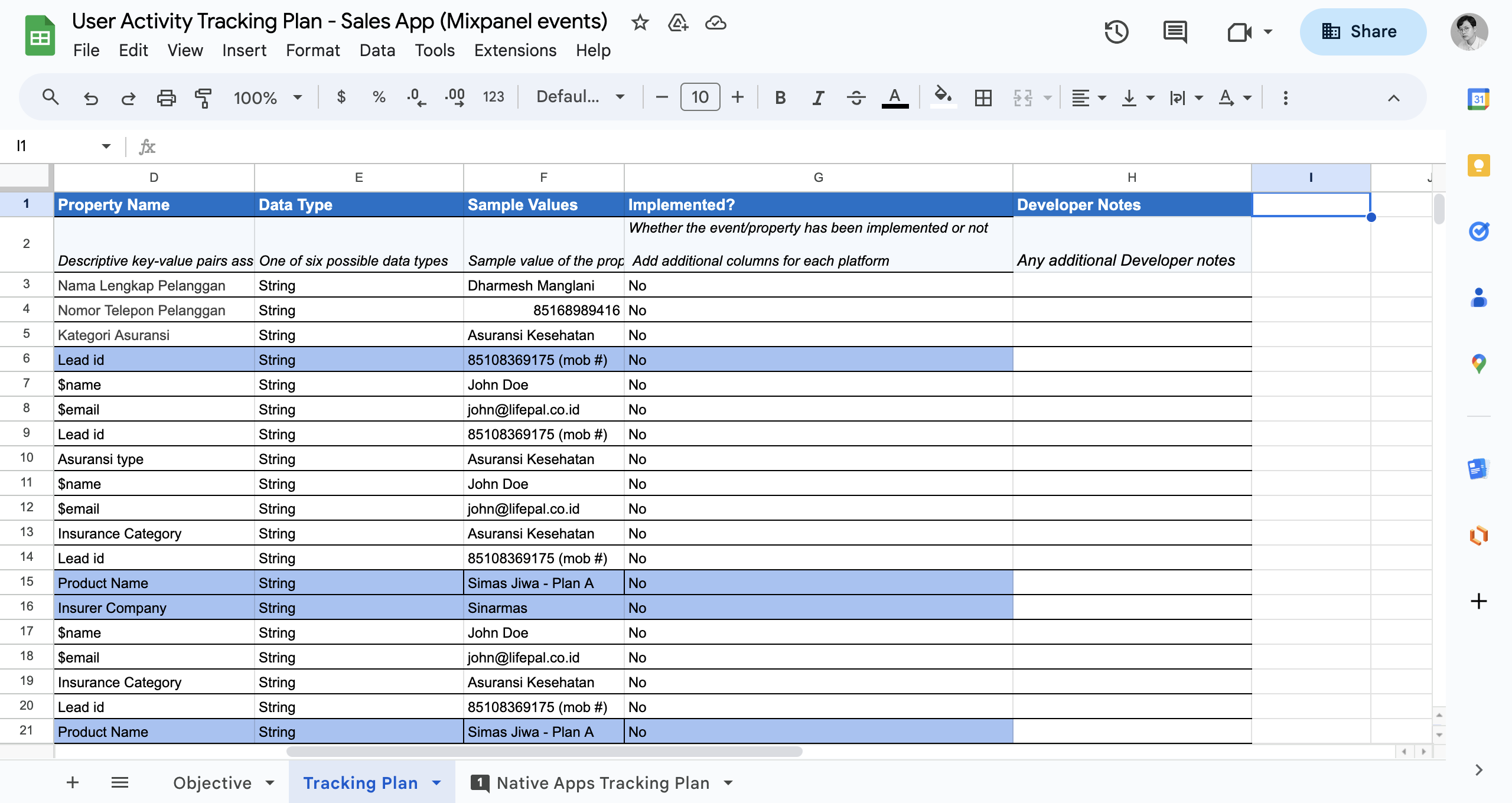The image size is (1512, 803).
Task: Open the Google account avatar
Action: (x=1469, y=32)
